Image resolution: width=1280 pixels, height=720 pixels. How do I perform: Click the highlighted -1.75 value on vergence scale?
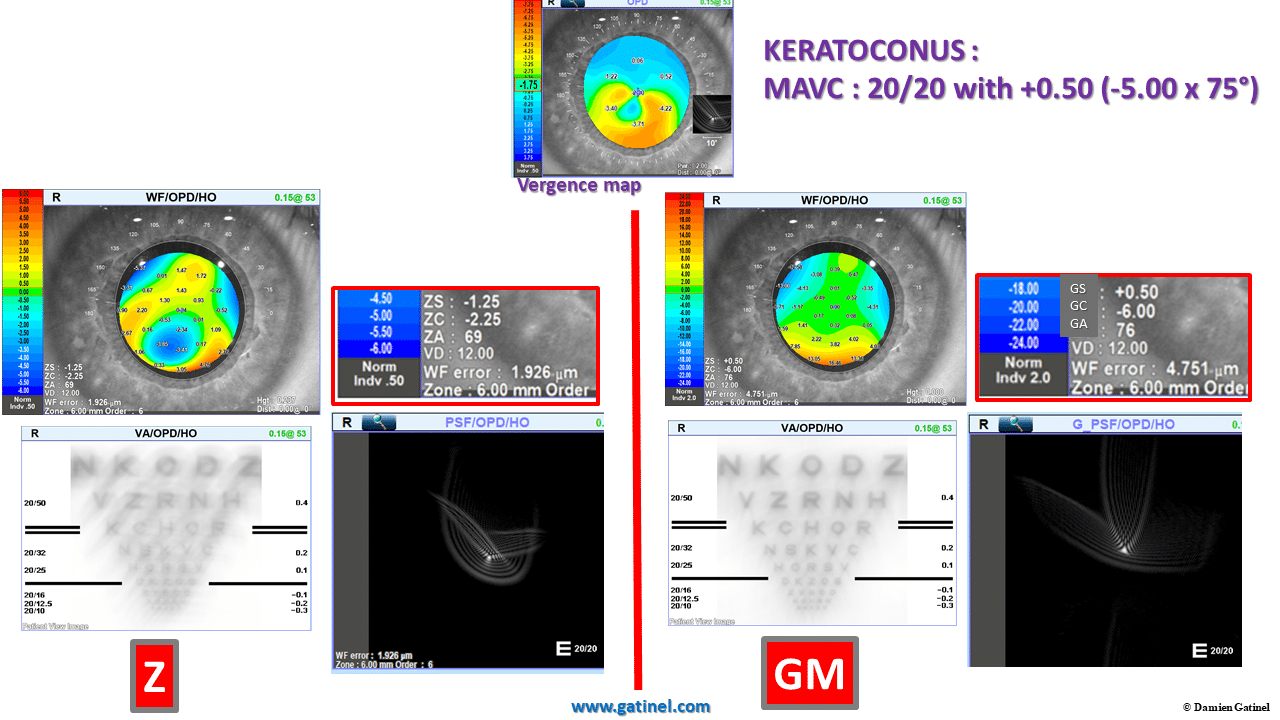pyautogui.click(x=527, y=85)
